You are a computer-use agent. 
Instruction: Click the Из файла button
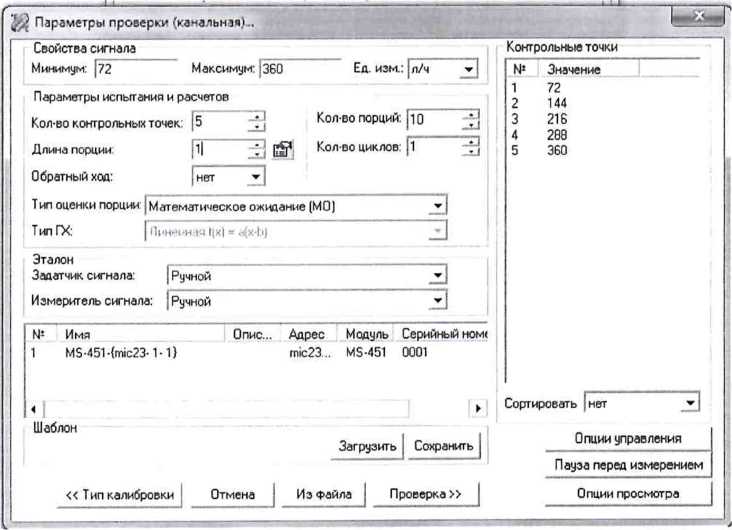point(324,495)
